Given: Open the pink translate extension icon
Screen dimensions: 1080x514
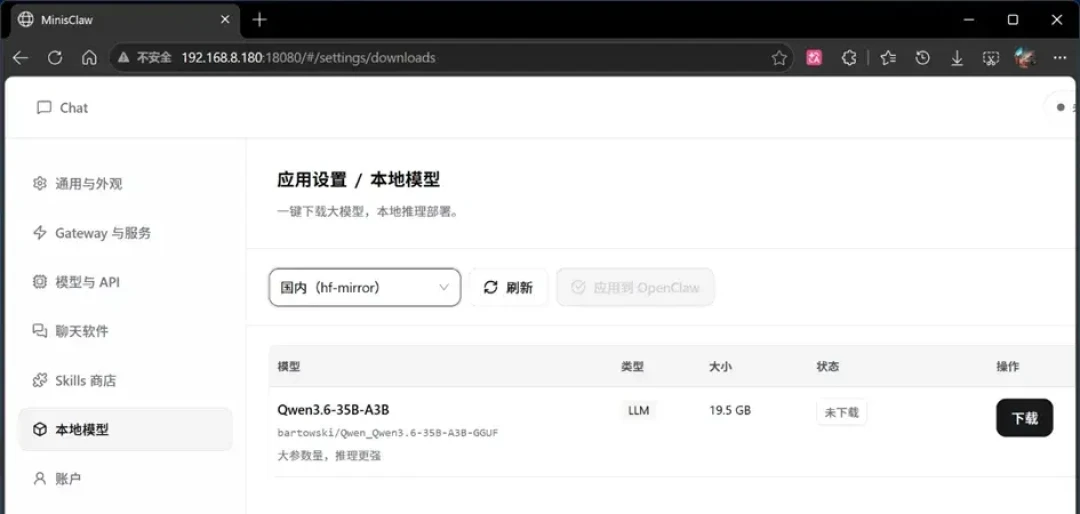Looking at the screenshot, I should coord(814,58).
